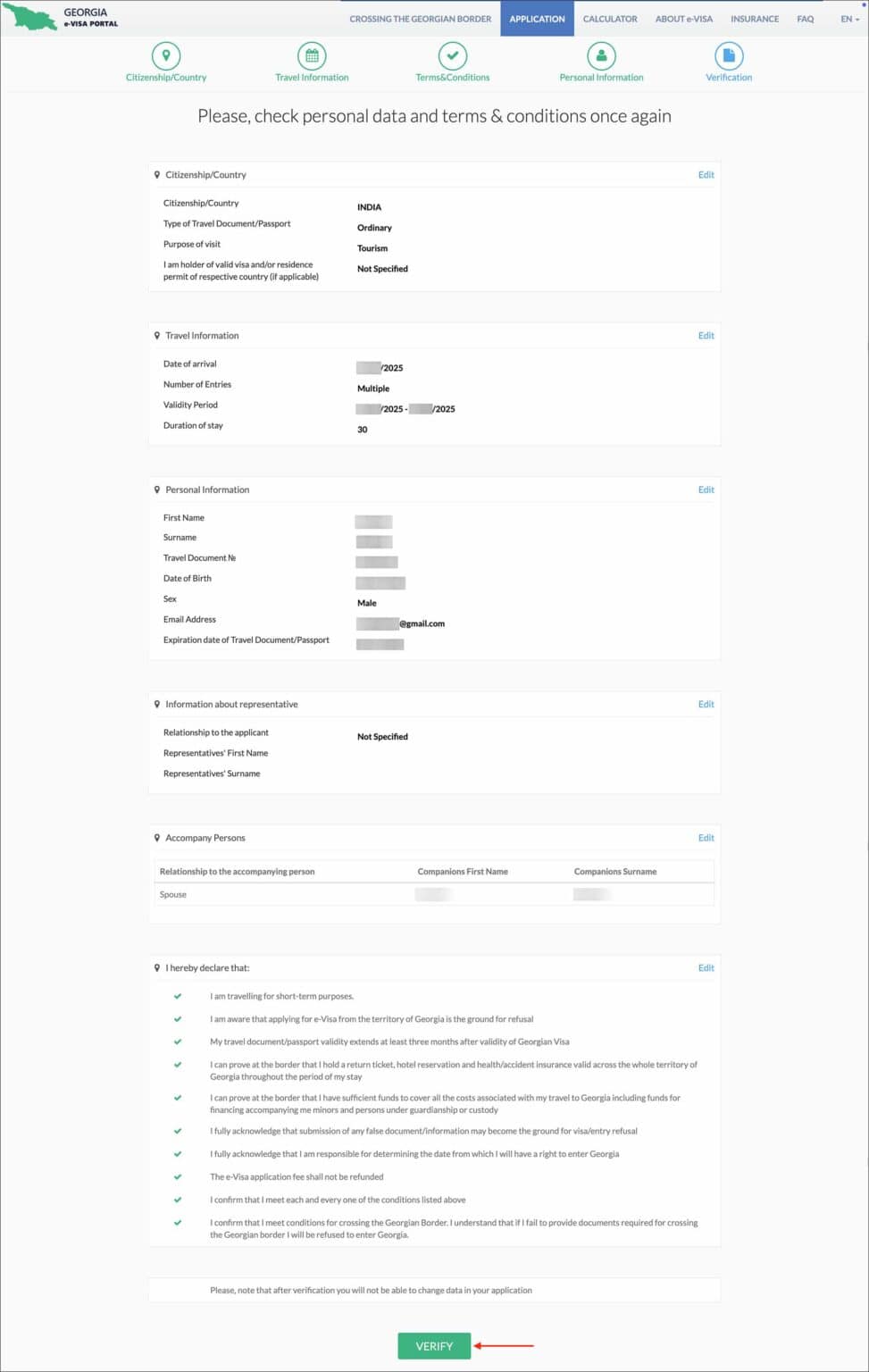The height and width of the screenshot is (1372, 869).
Task: Click the Citizenship/Country step pin icon
Action: coord(166,55)
